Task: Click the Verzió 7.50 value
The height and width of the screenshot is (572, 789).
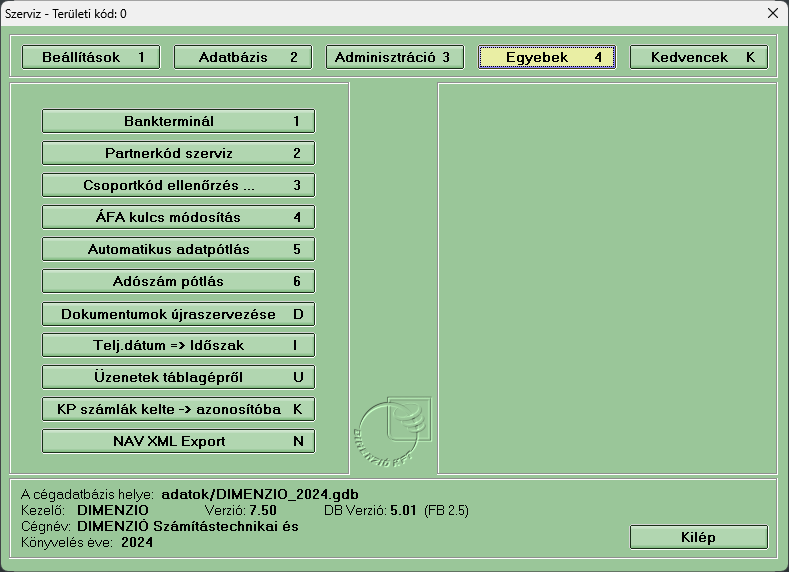Action: click(263, 510)
